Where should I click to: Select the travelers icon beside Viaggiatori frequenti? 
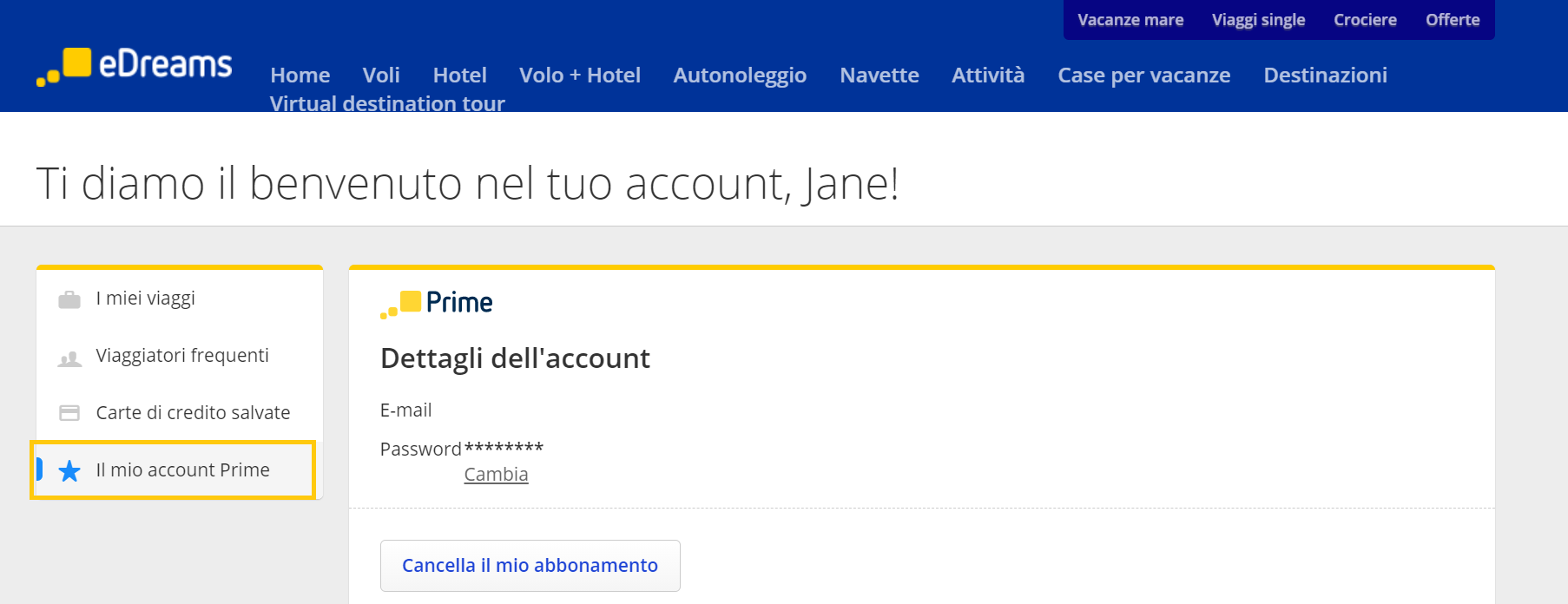tap(69, 355)
